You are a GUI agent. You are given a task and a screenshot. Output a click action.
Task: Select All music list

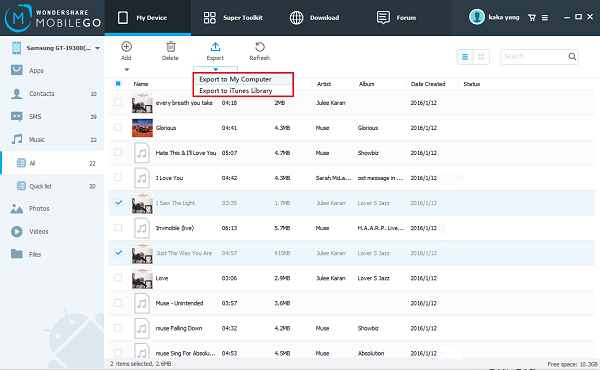[x=52, y=163]
